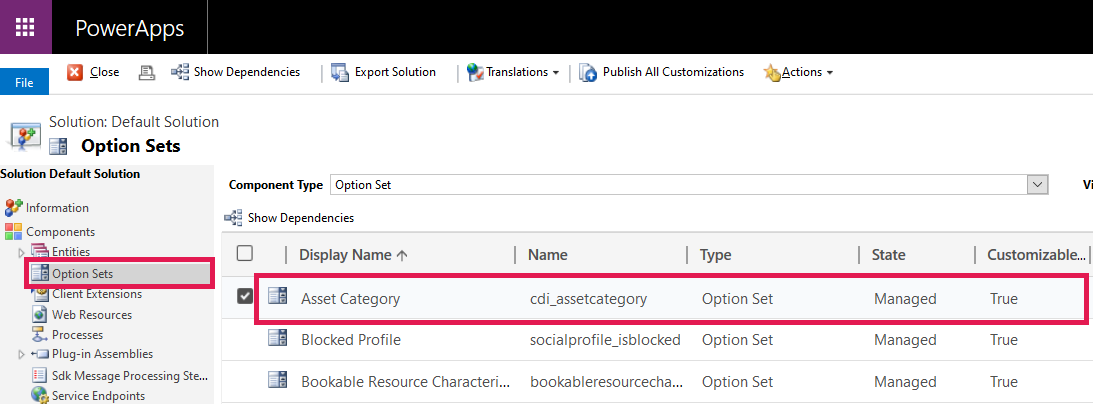Open the Translations menu

coord(517,72)
